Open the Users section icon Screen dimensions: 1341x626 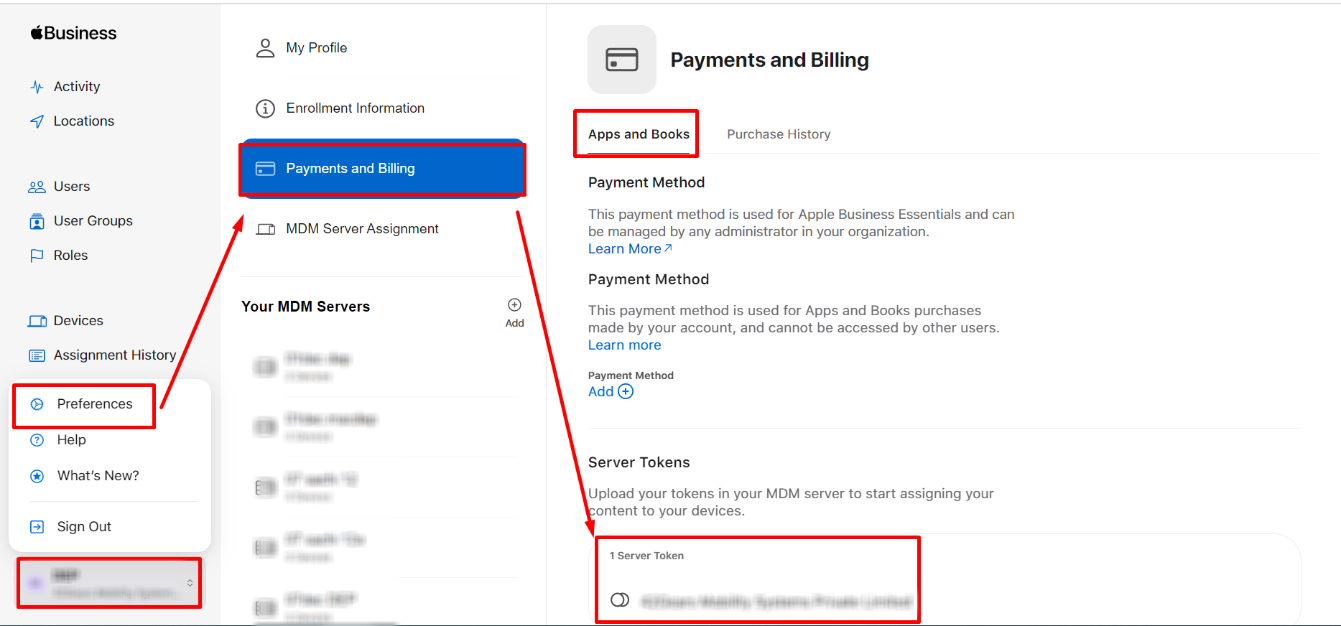(35, 186)
